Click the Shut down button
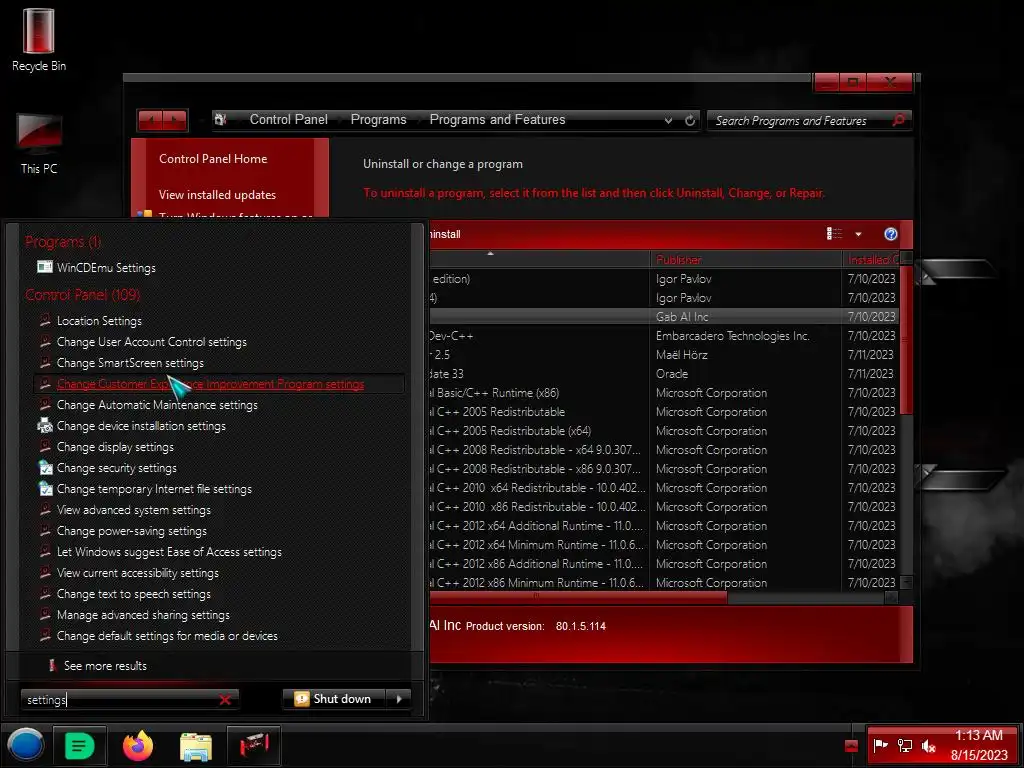 [334, 699]
